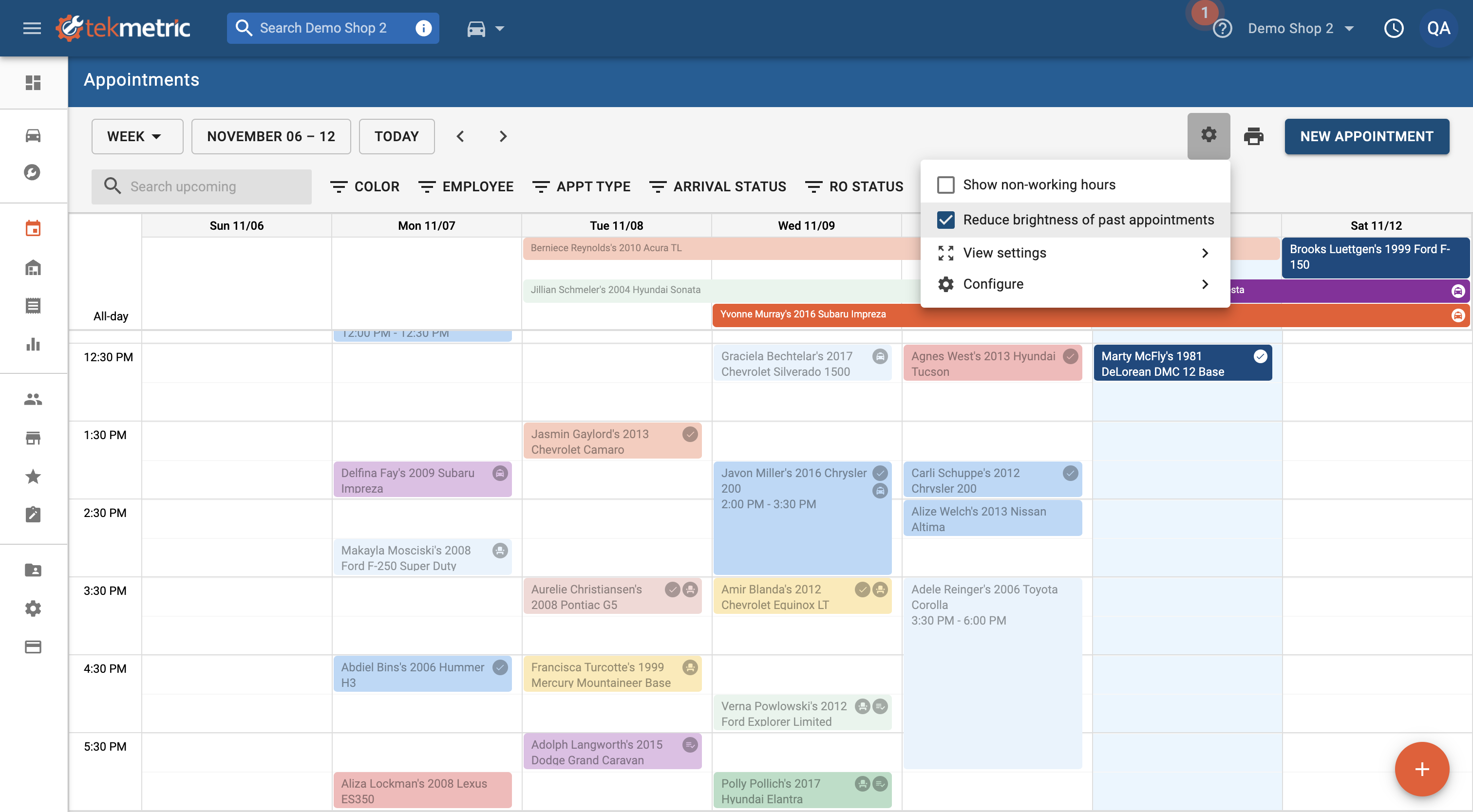1473x812 pixels.
Task: Open the dashboard icon in sidebar
Action: tap(33, 83)
